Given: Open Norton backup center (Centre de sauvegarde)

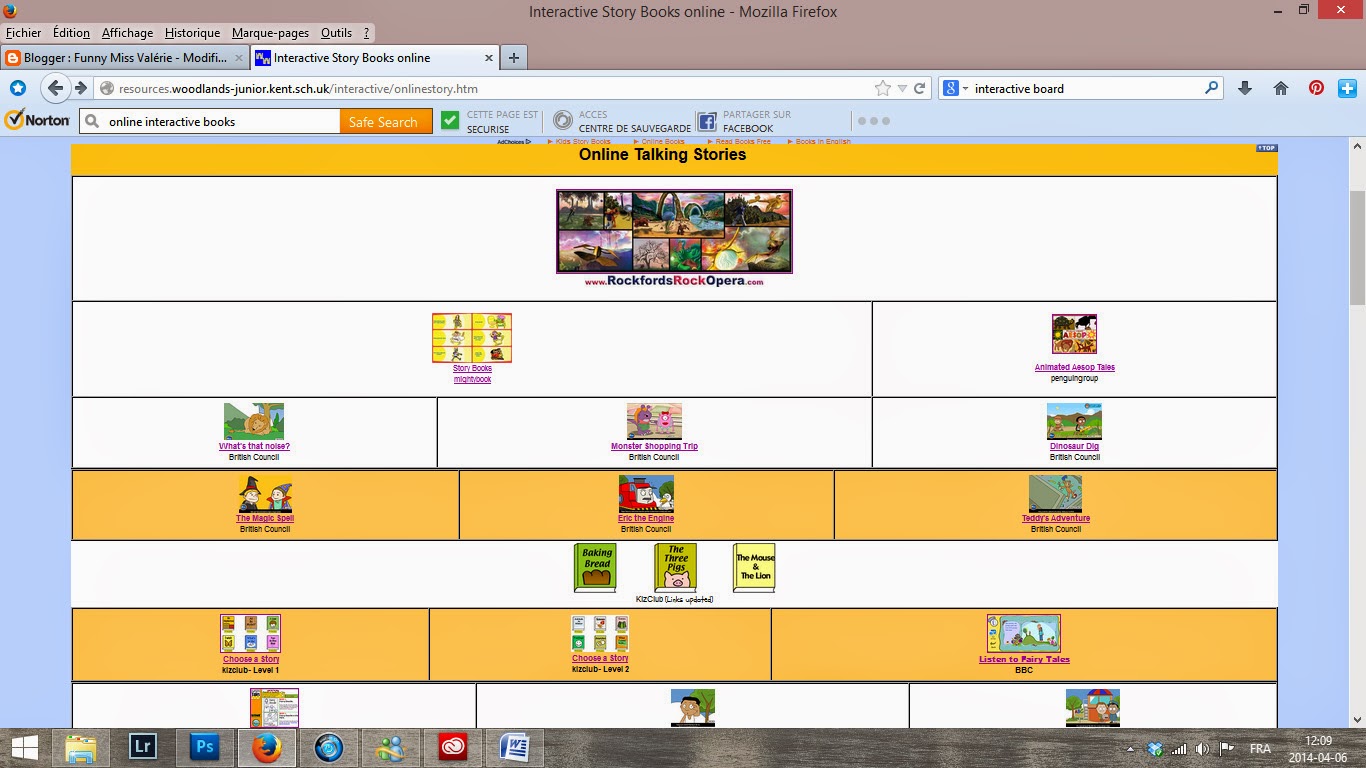Looking at the screenshot, I should (x=622, y=121).
